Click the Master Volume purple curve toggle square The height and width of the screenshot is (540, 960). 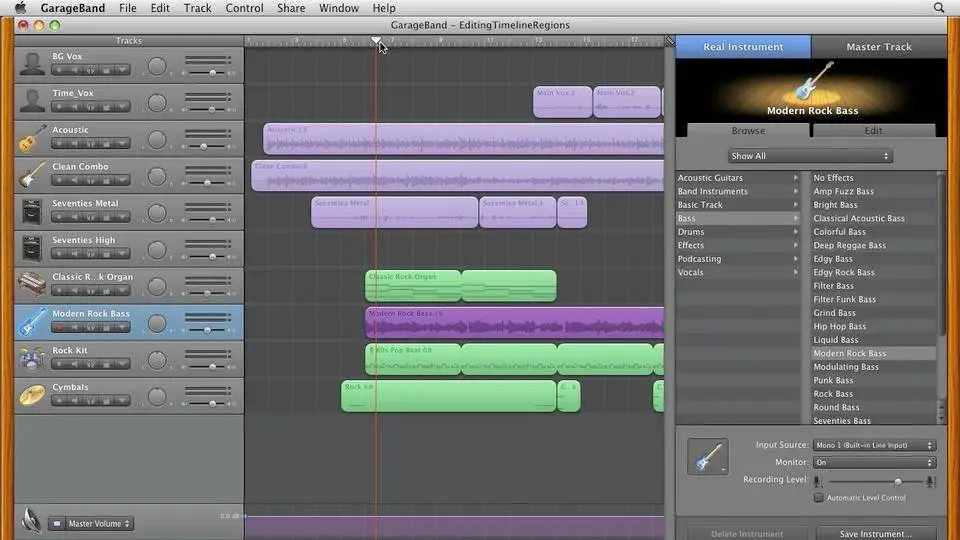(57, 523)
